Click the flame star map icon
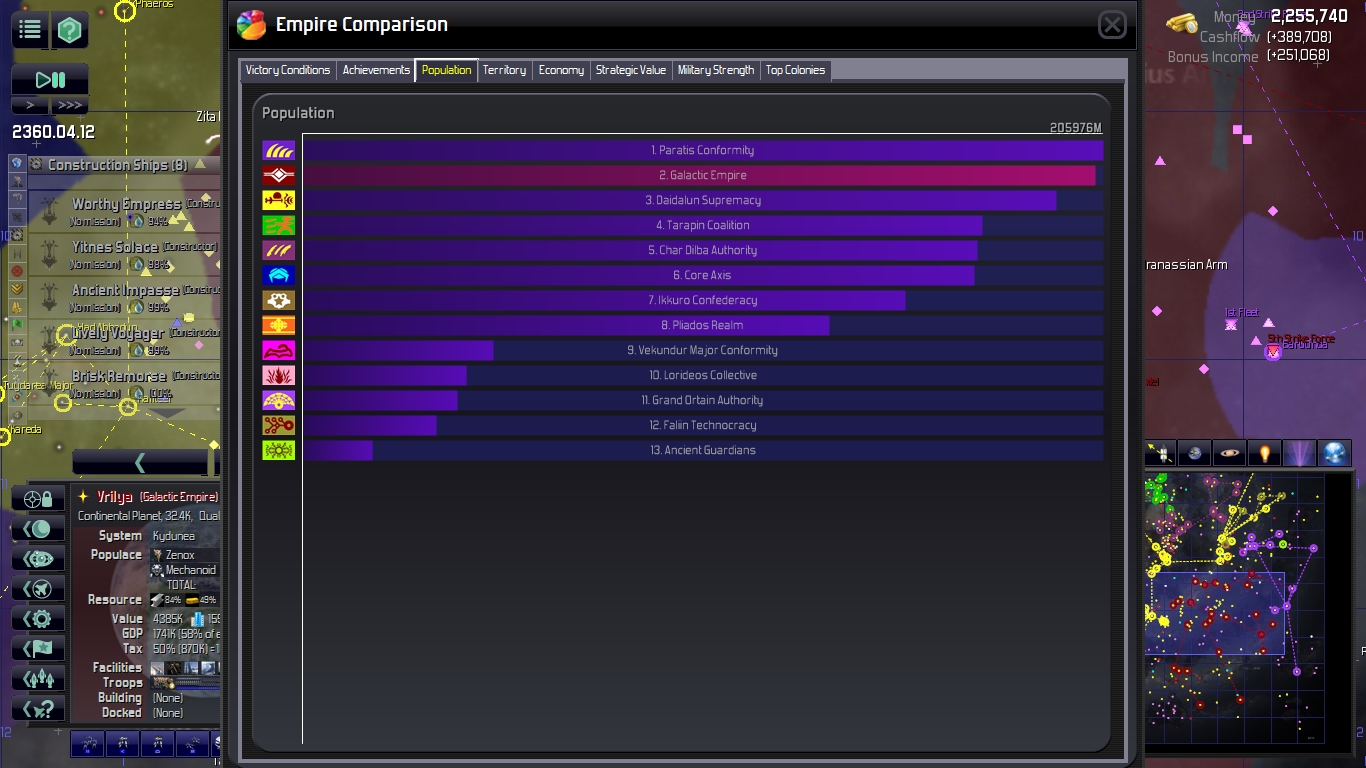1366x768 pixels. 1264,453
